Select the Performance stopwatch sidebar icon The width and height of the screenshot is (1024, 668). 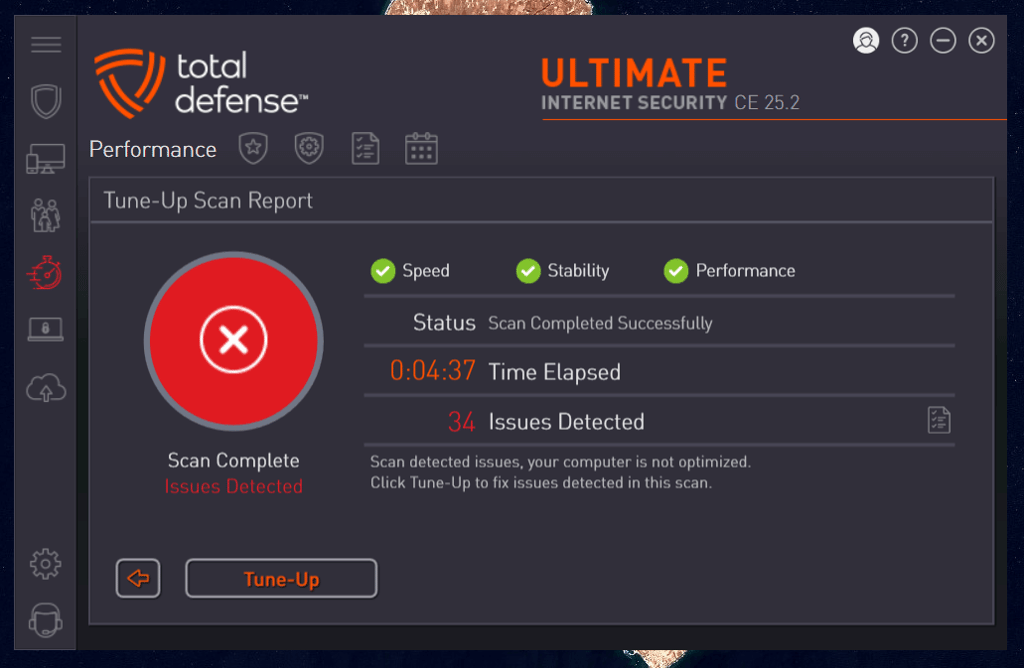pos(46,272)
